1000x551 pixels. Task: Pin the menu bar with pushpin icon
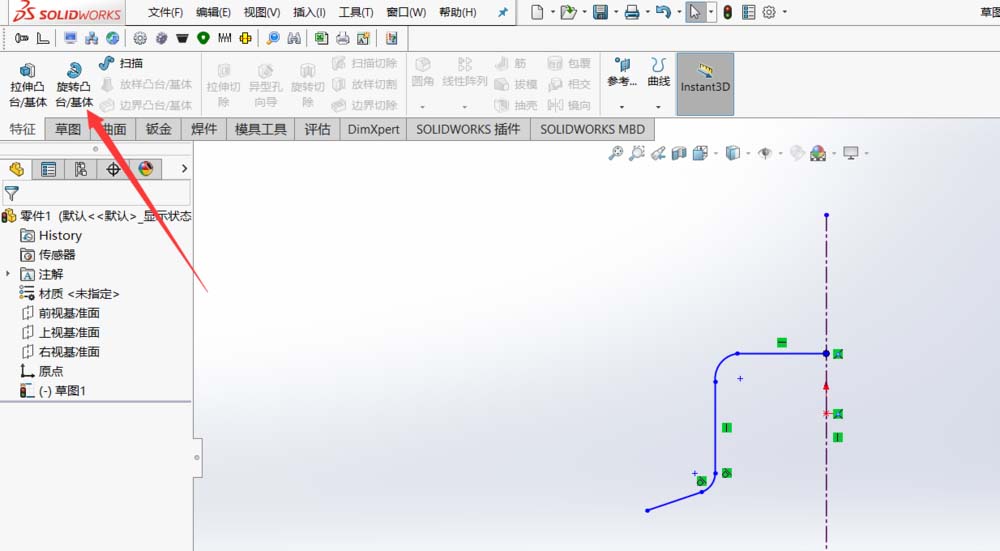click(503, 12)
